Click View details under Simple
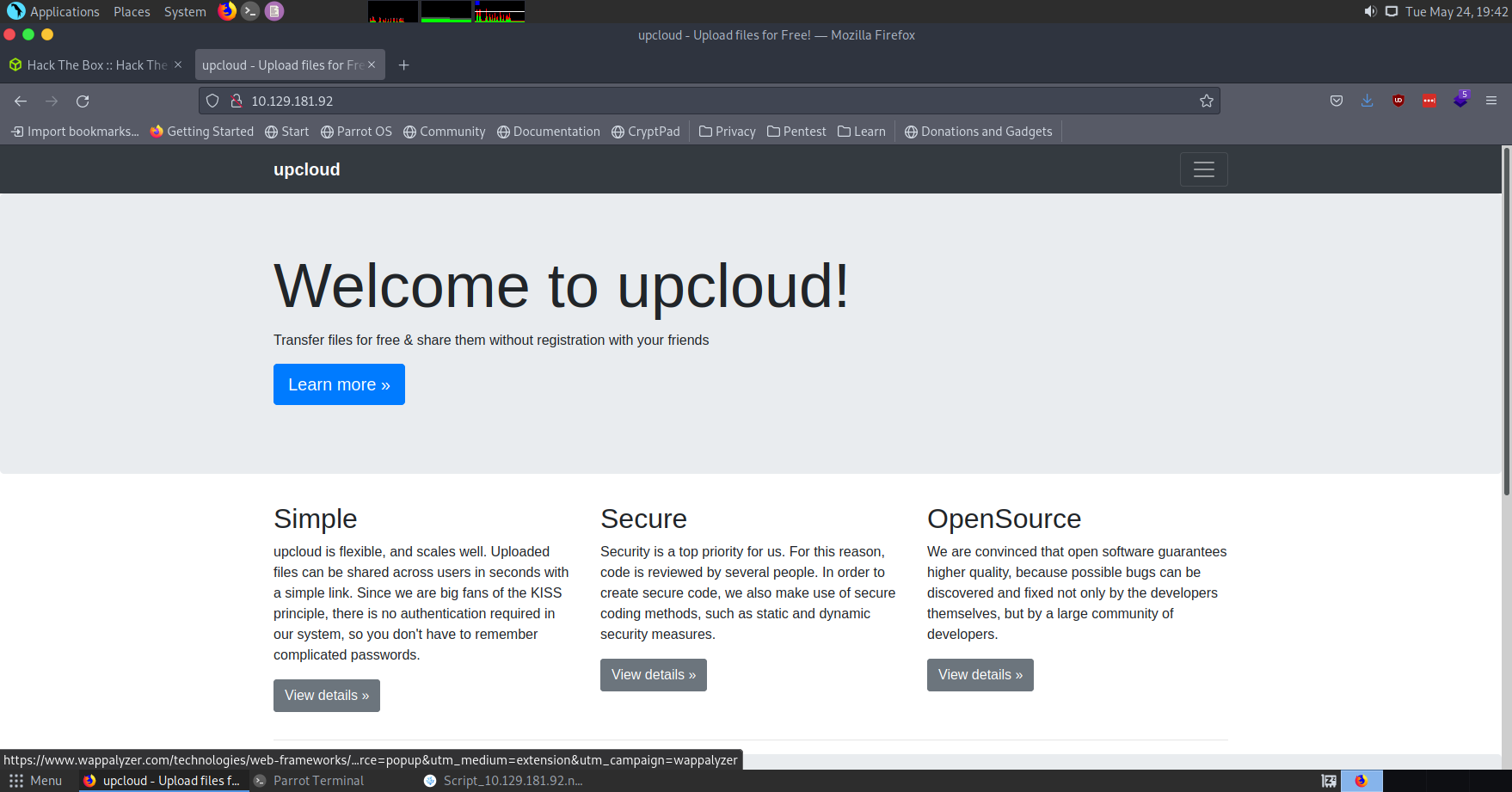1512x792 pixels. tap(327, 696)
